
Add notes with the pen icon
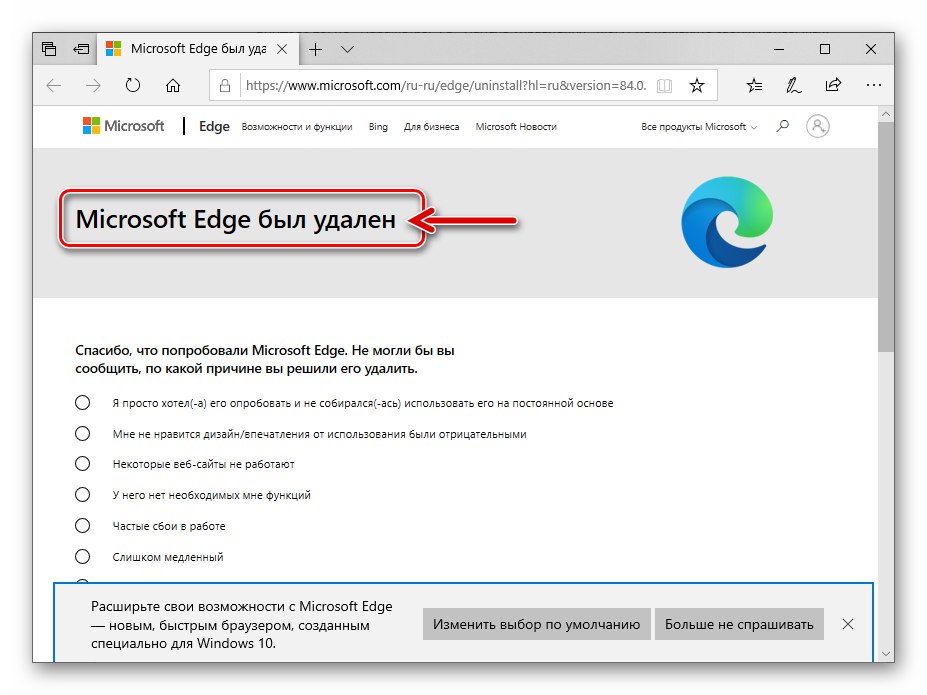point(793,86)
